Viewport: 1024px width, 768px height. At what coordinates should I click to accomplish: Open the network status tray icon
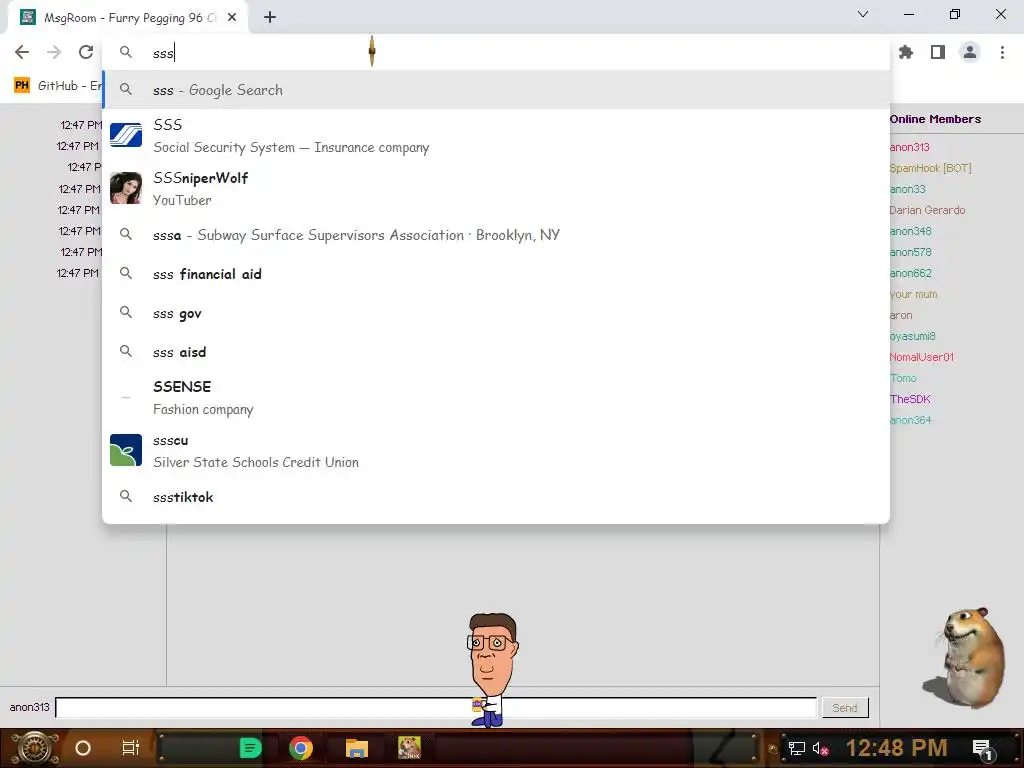tap(796, 748)
